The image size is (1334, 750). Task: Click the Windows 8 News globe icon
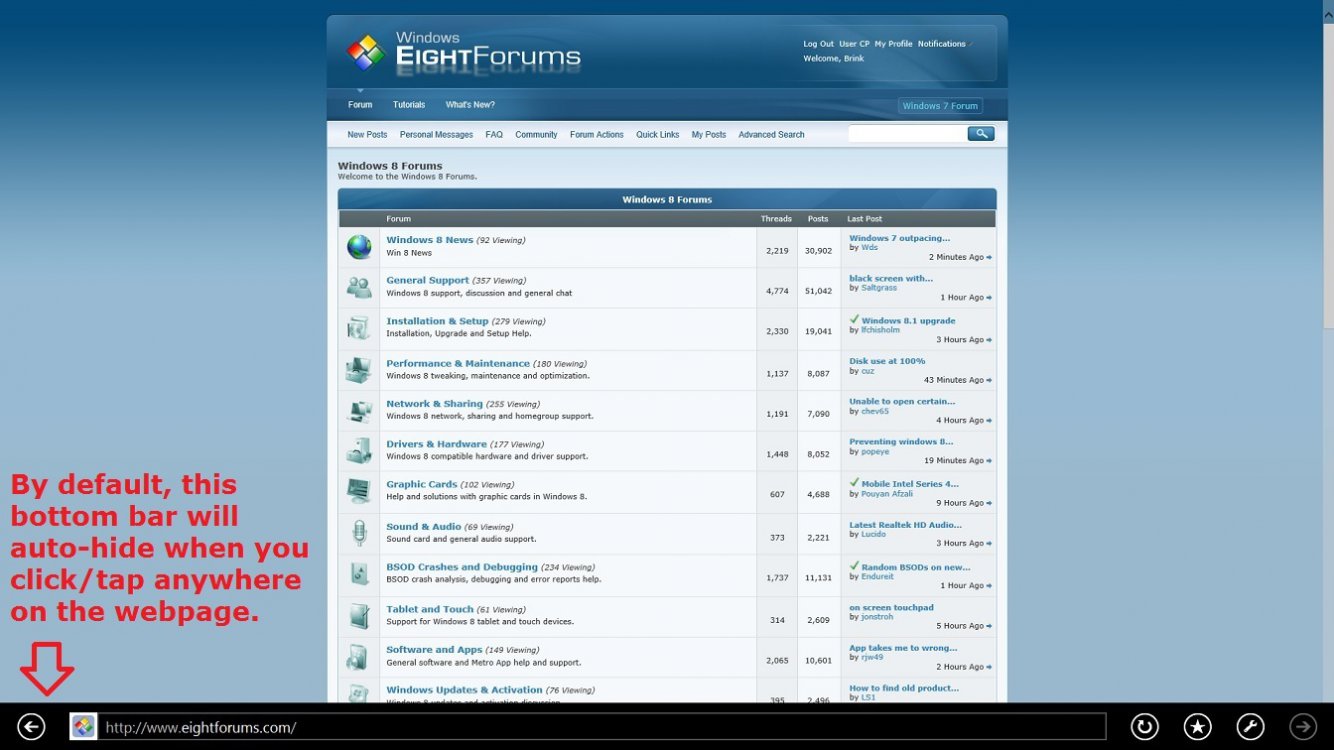(x=359, y=247)
